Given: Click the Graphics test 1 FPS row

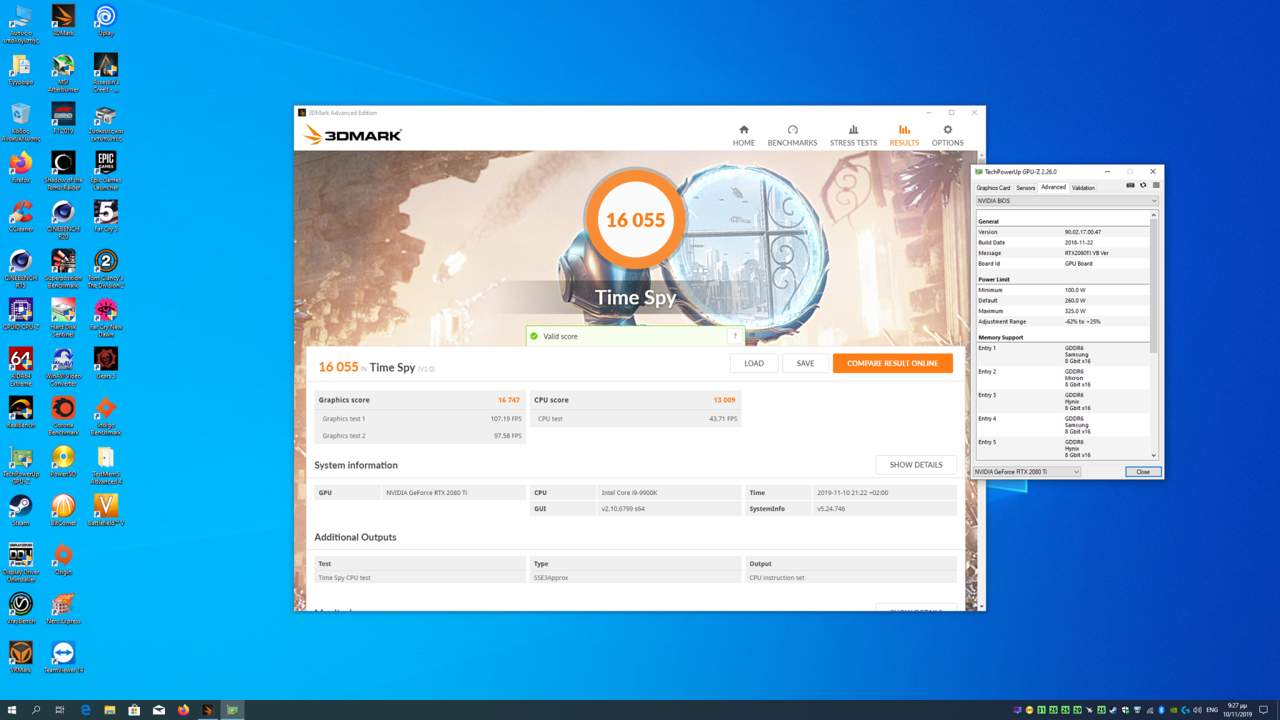Looking at the screenshot, I should 420,419.
